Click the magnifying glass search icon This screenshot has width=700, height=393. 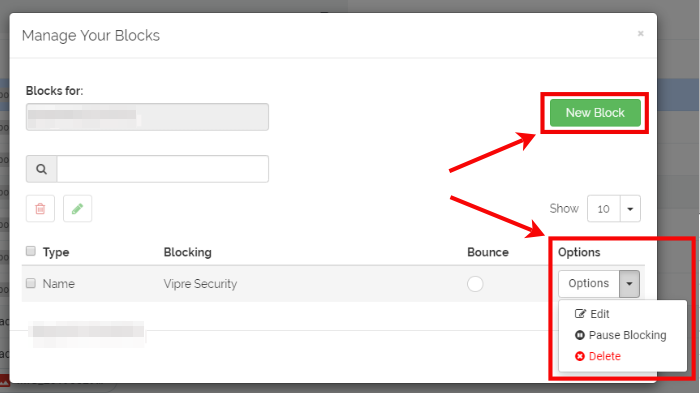[x=42, y=169]
